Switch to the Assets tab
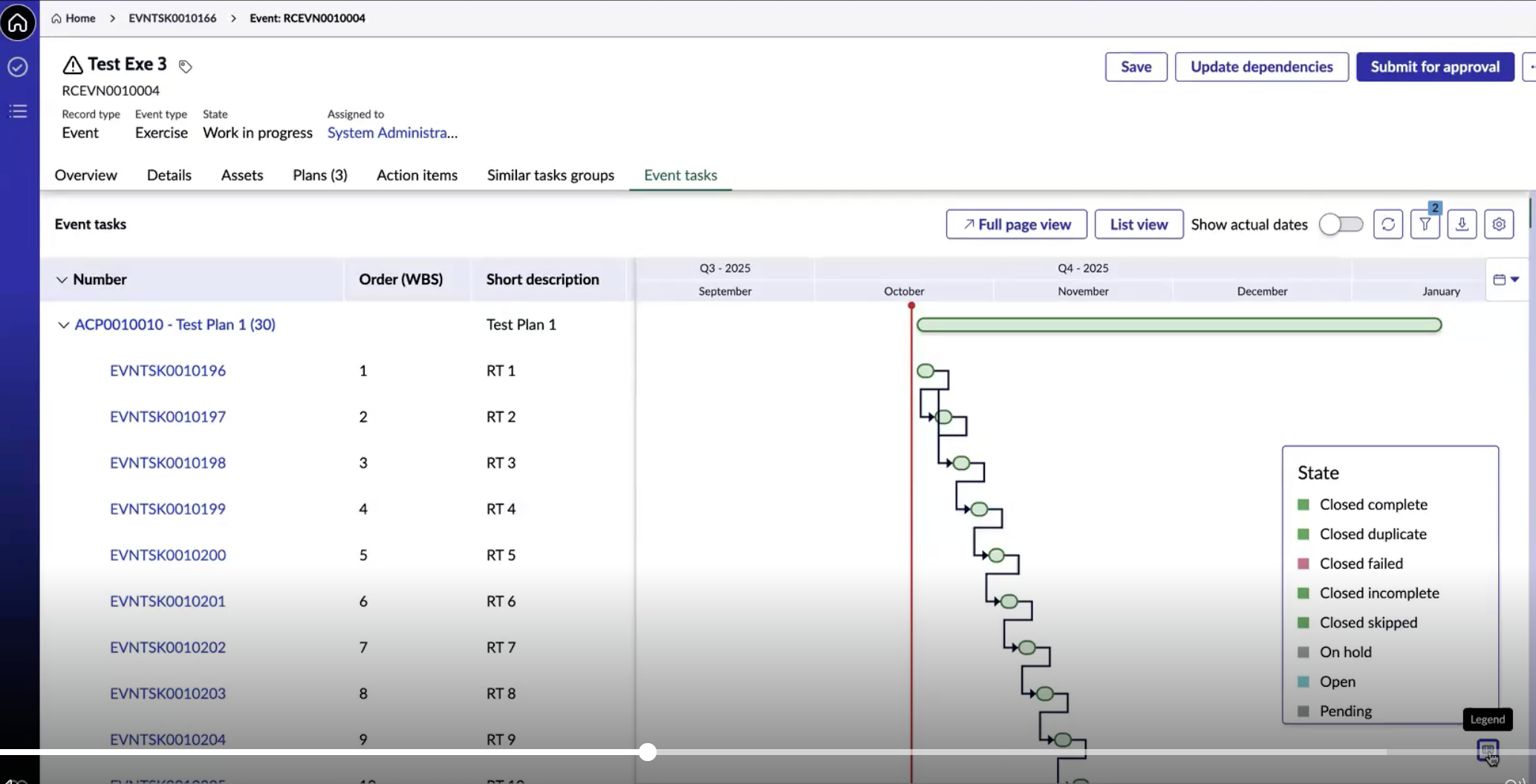1536x784 pixels. pyautogui.click(x=242, y=175)
